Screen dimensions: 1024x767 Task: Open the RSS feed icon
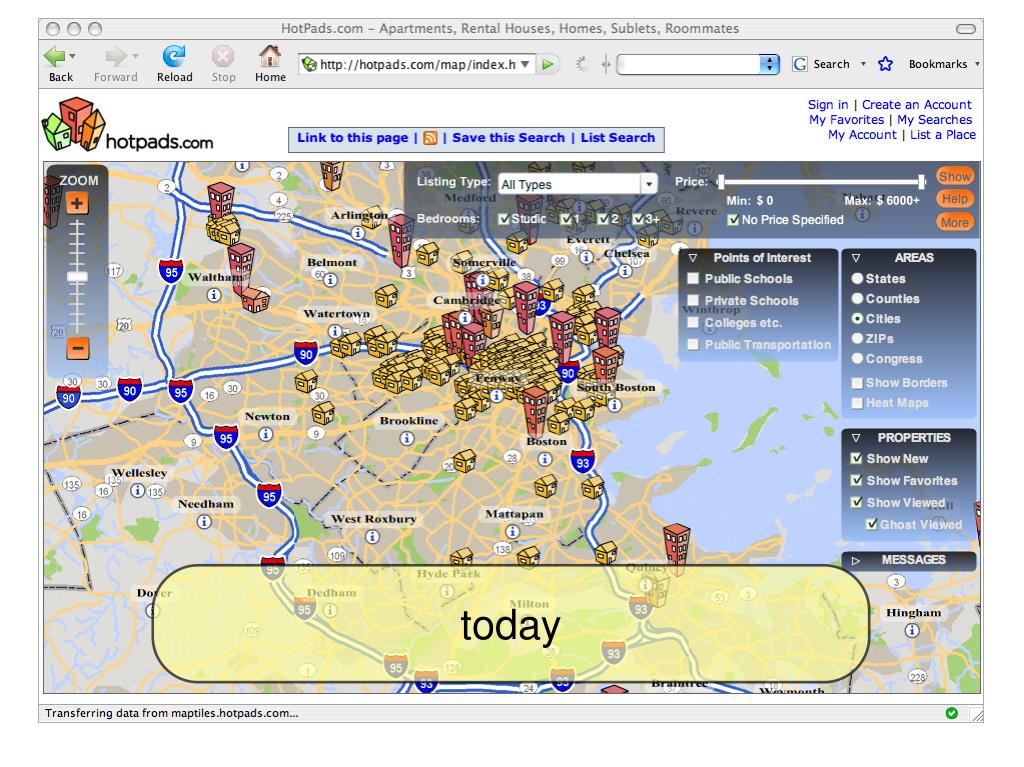click(x=430, y=138)
